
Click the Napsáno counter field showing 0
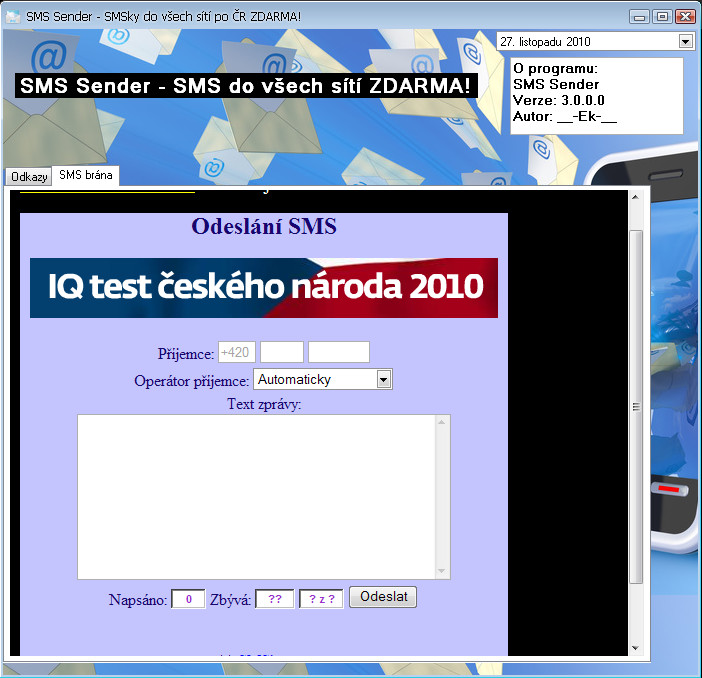pos(188,599)
